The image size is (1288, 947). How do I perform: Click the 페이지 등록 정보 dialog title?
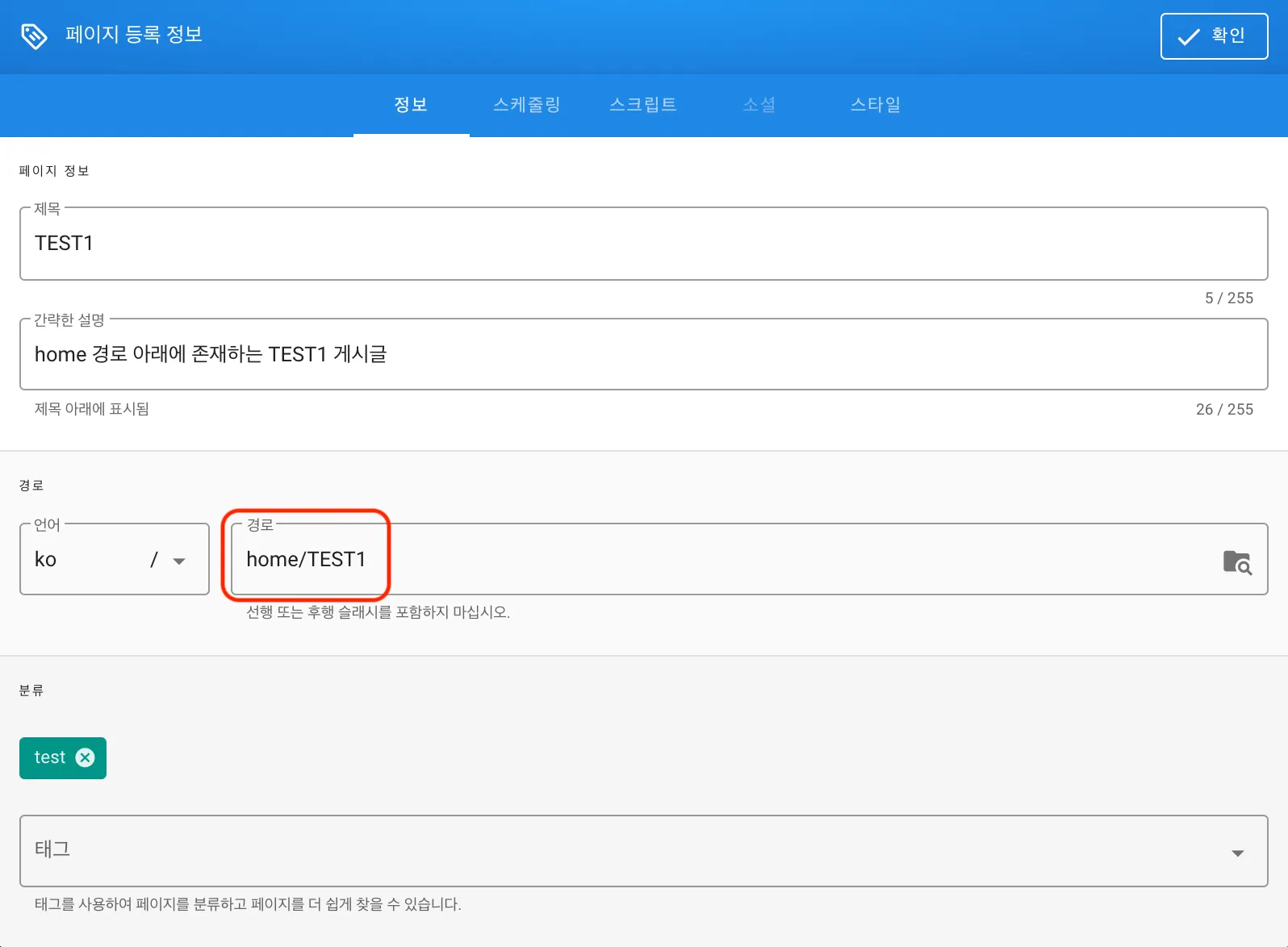pyautogui.click(x=134, y=35)
